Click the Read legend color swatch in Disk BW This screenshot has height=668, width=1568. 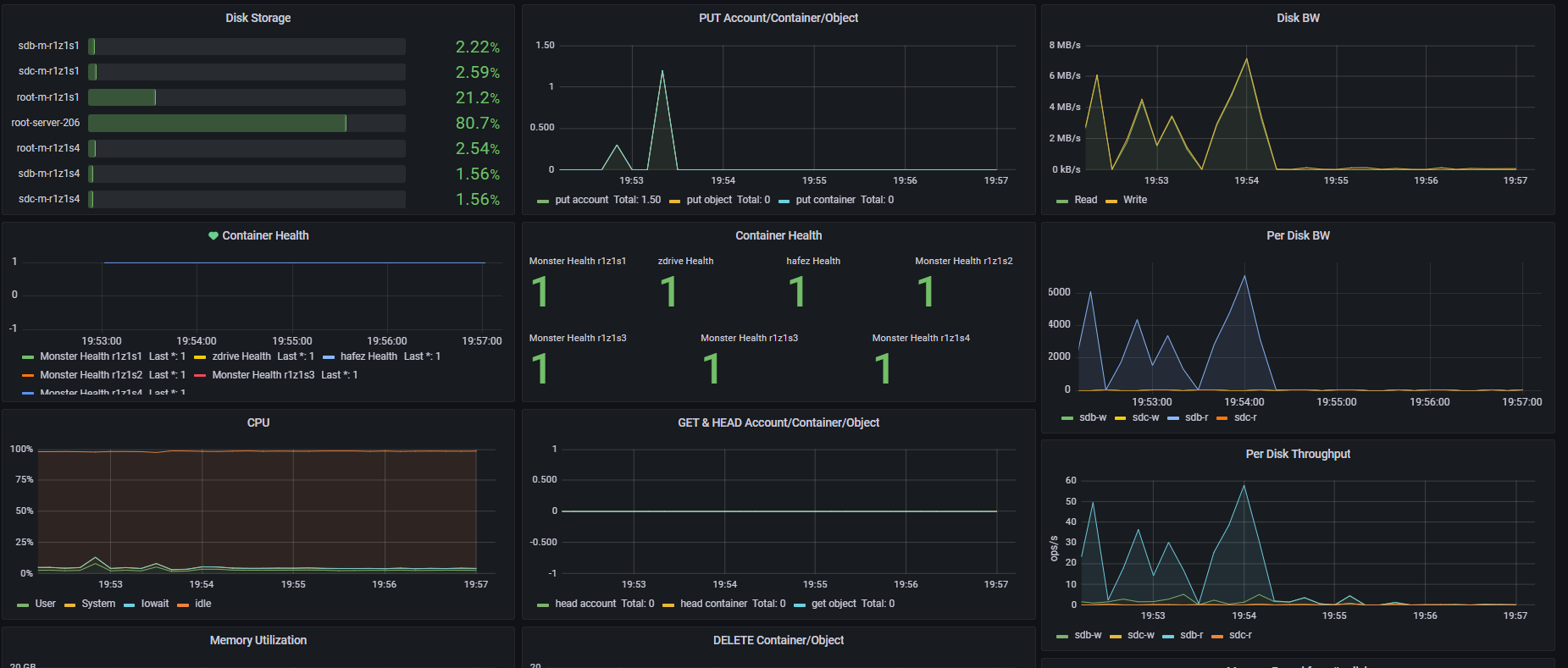tap(1062, 201)
